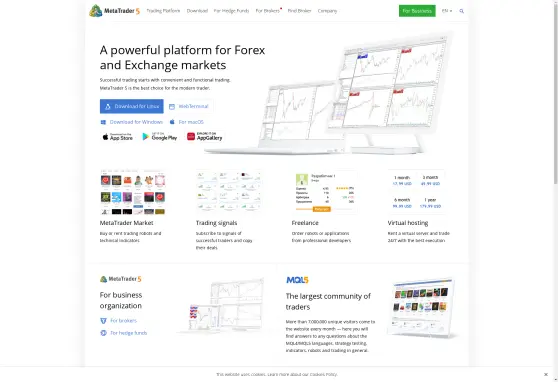Open the Virtual hosting heading
Viewport: 558px width, 382px height.
click(x=408, y=223)
